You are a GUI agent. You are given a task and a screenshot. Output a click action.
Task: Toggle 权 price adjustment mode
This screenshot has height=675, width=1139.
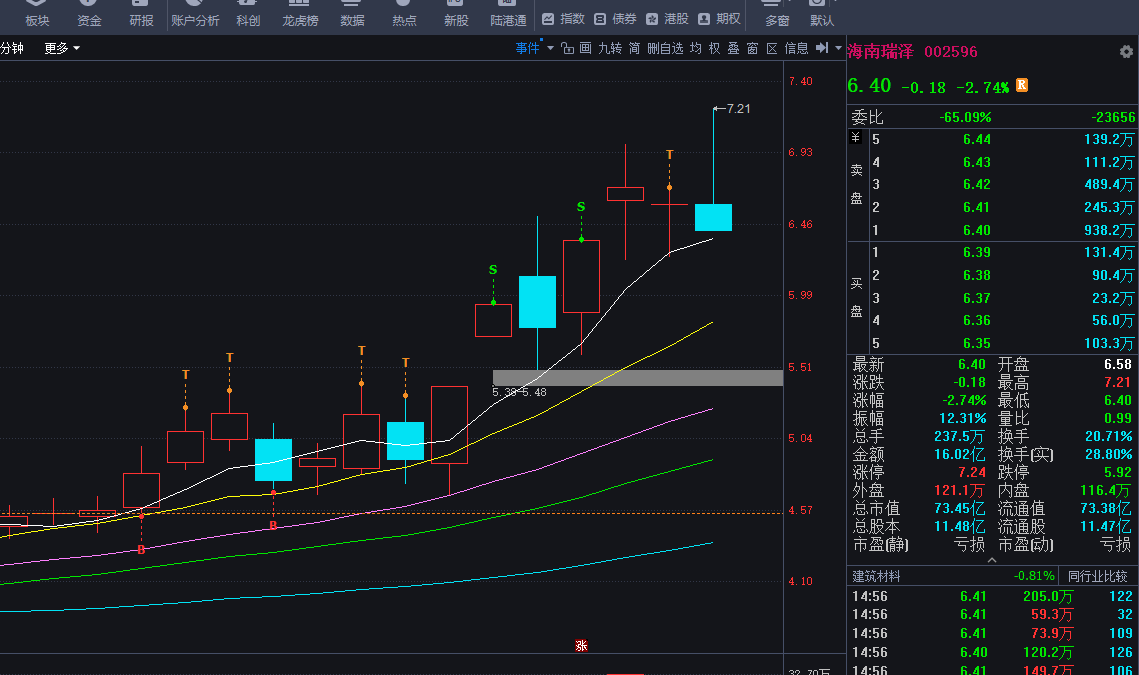coord(714,48)
